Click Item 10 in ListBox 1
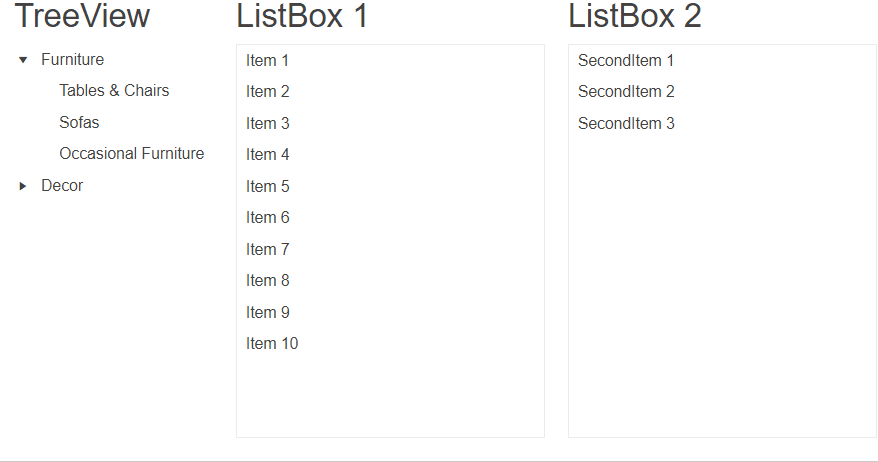The height and width of the screenshot is (462, 878). pos(272,344)
